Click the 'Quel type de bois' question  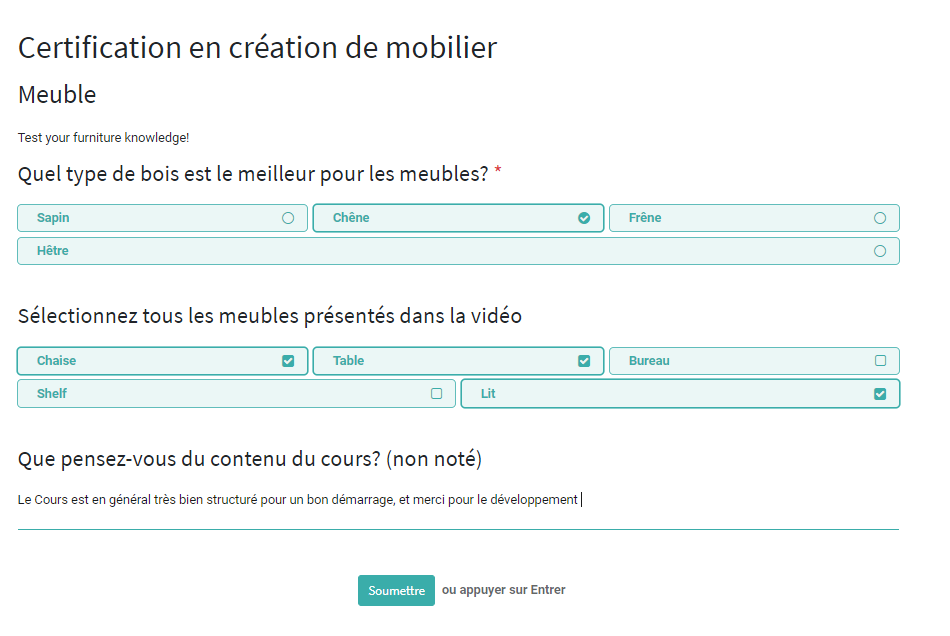[x=253, y=174]
